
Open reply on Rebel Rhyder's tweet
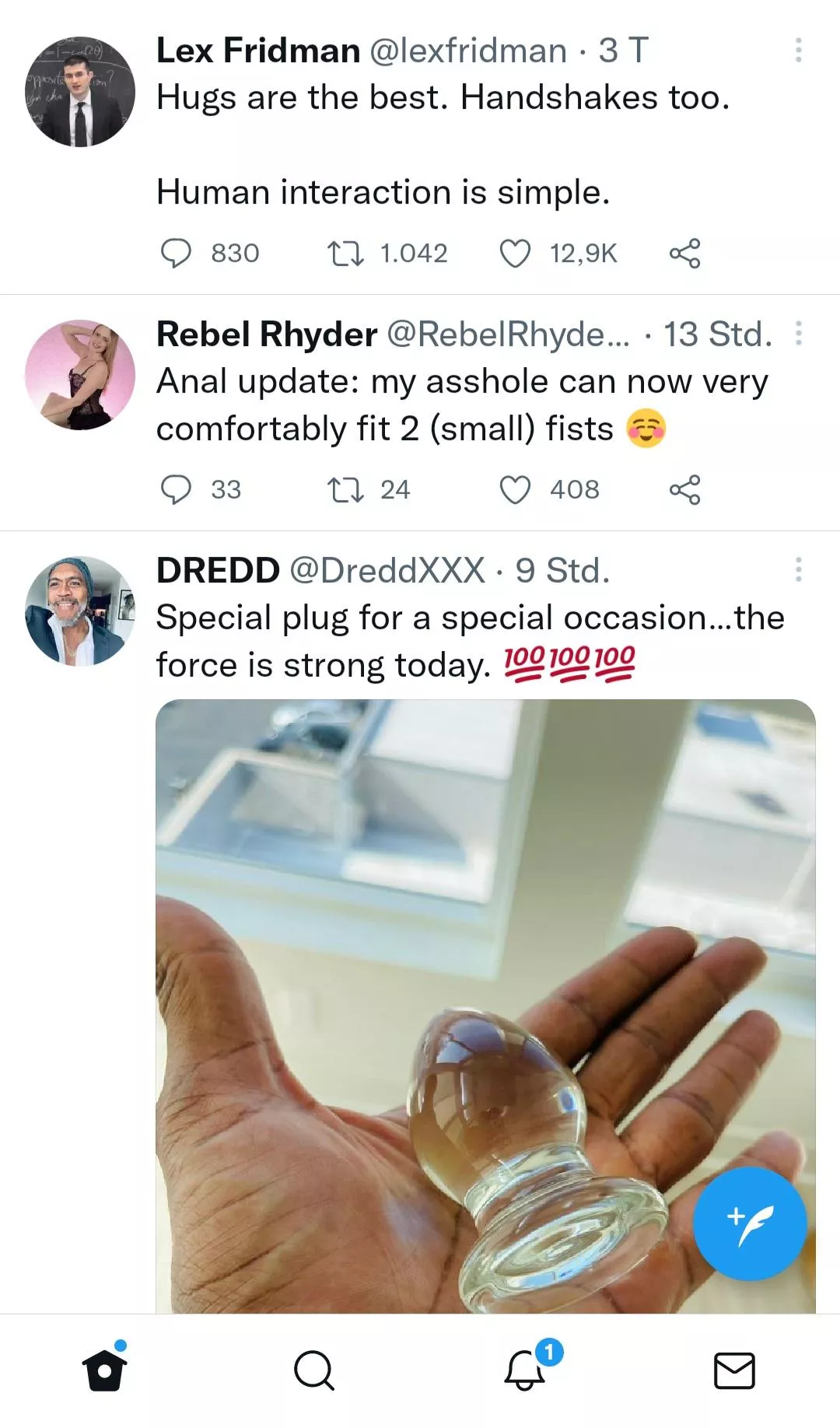[x=176, y=490]
